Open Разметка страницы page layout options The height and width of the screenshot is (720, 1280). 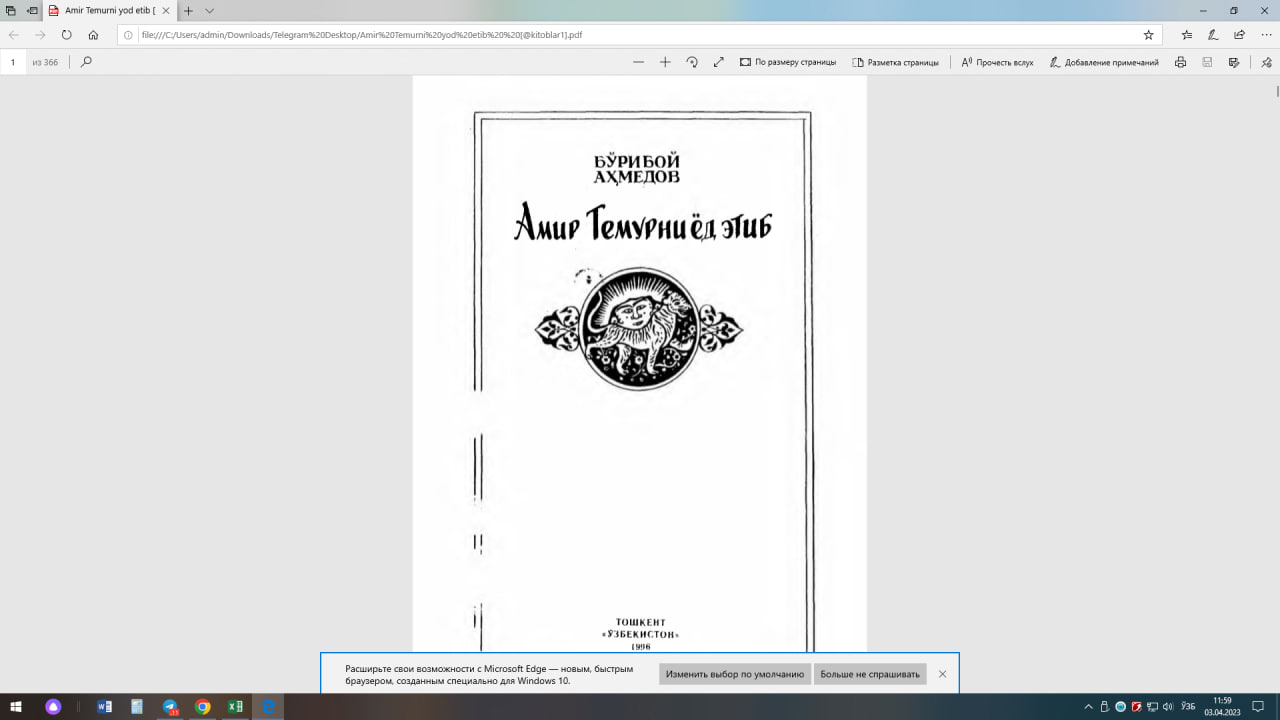[x=895, y=62]
